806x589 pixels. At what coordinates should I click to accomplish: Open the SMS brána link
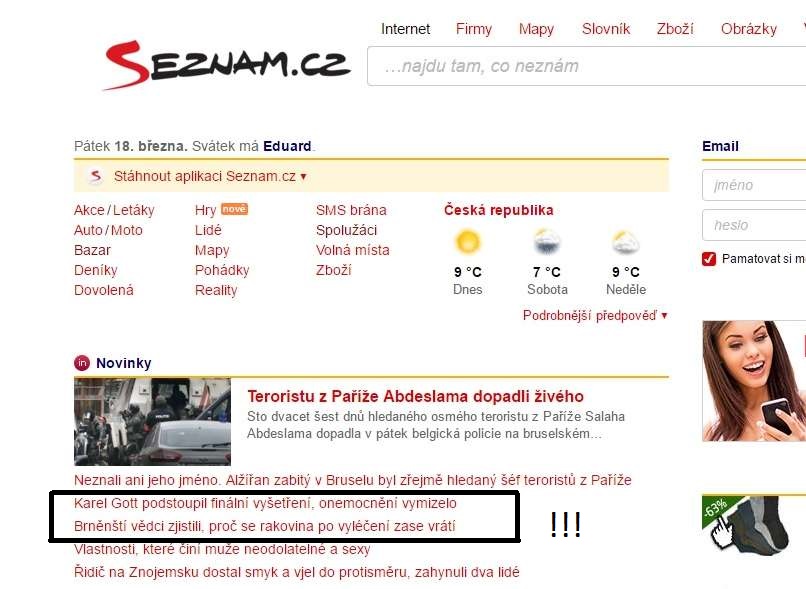pos(351,210)
